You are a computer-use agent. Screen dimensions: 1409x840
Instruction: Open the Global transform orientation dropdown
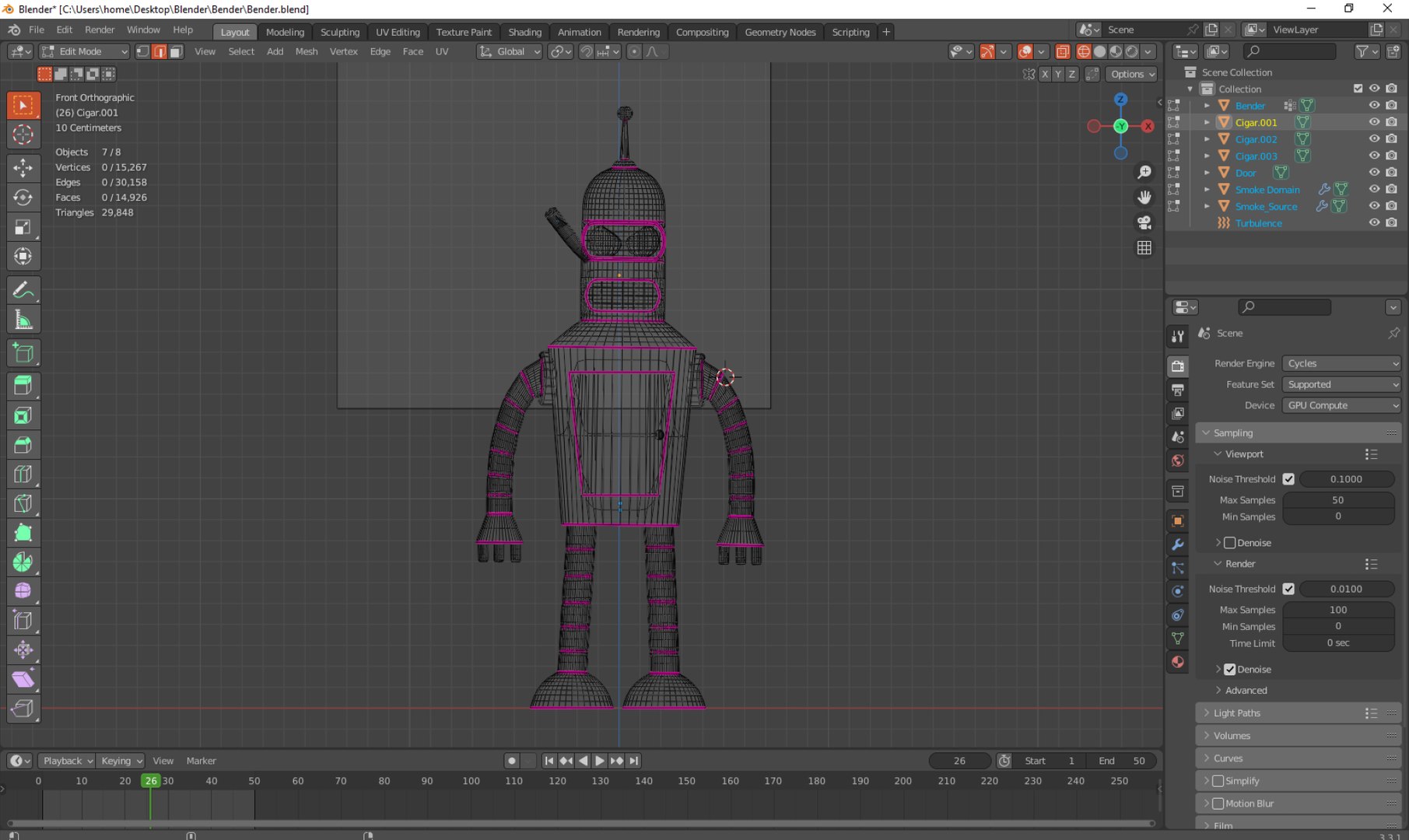(x=510, y=51)
